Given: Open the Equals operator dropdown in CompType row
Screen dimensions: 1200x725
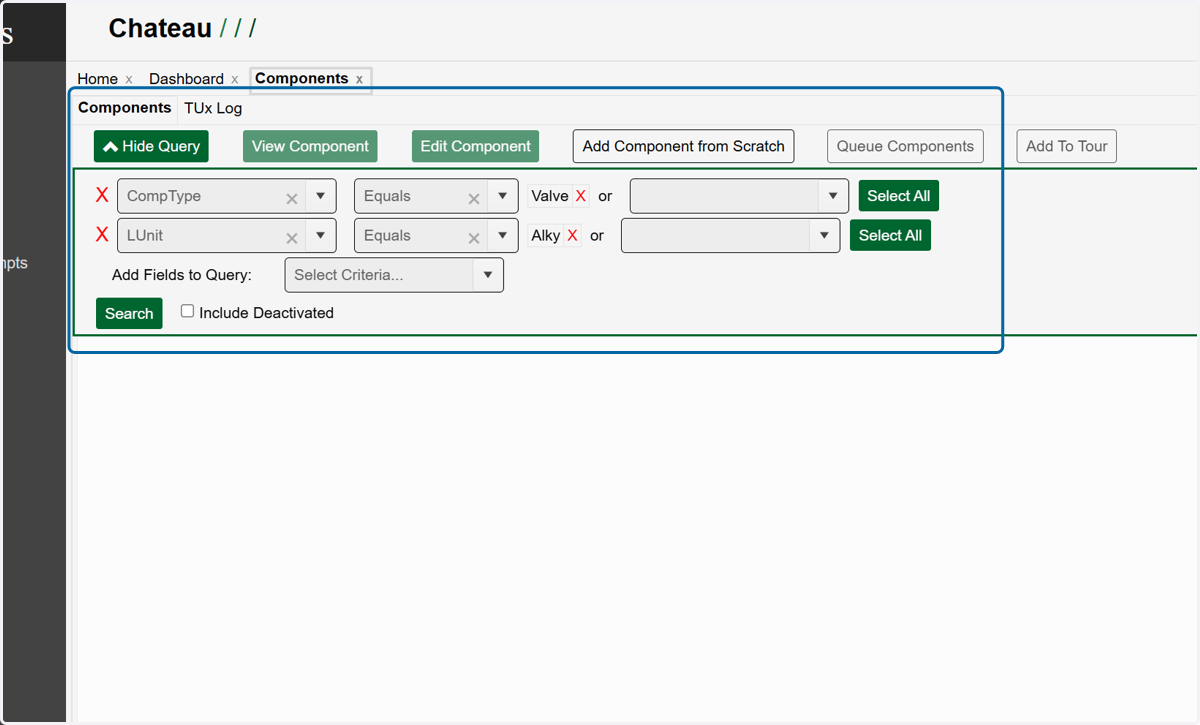Looking at the screenshot, I should [x=502, y=196].
